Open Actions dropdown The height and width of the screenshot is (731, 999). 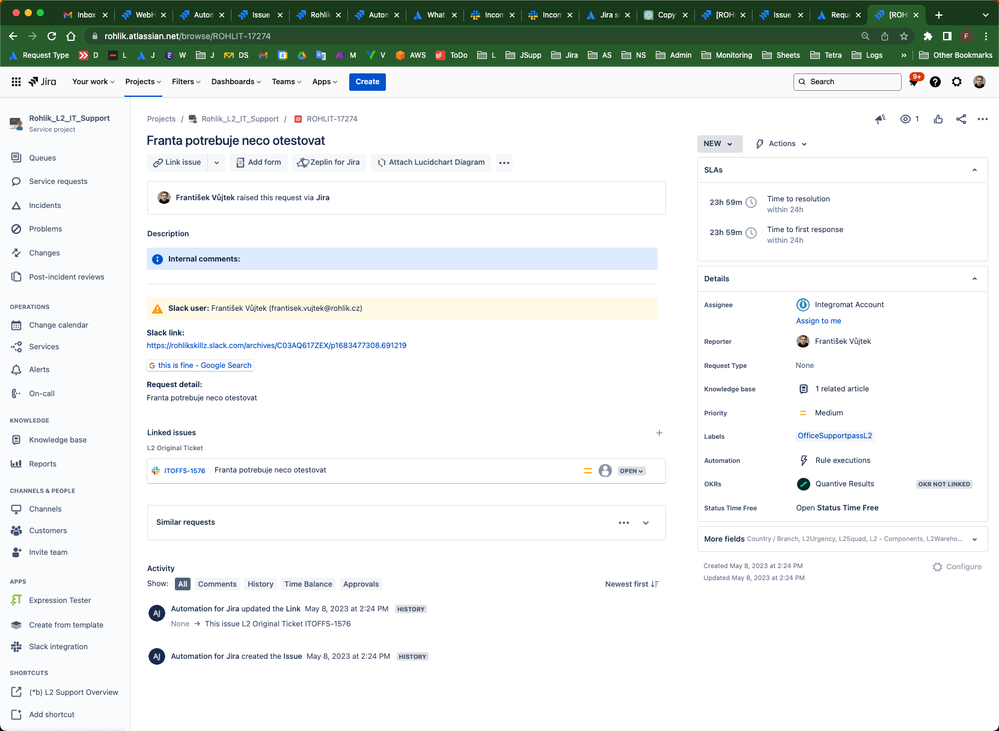(x=782, y=143)
